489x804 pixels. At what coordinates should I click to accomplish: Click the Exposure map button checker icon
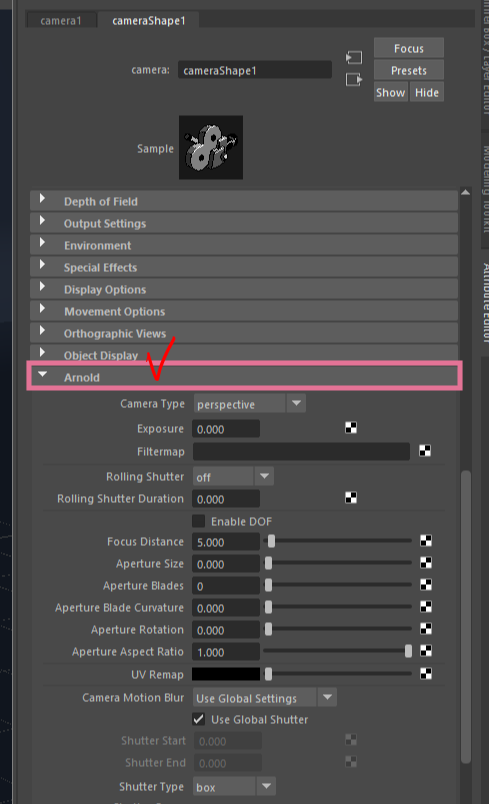pos(351,428)
